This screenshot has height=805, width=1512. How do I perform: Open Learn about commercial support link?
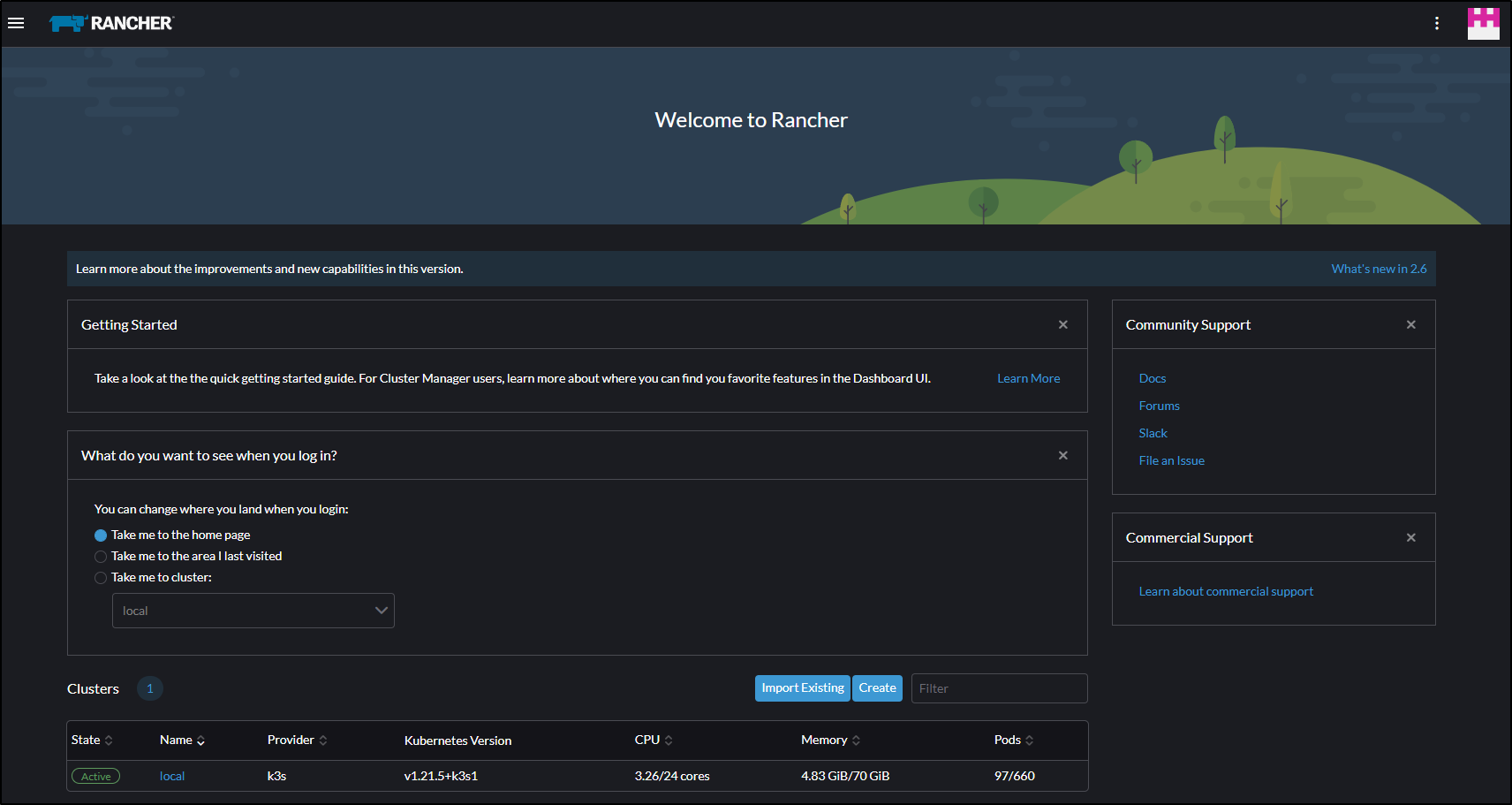pos(1226,591)
